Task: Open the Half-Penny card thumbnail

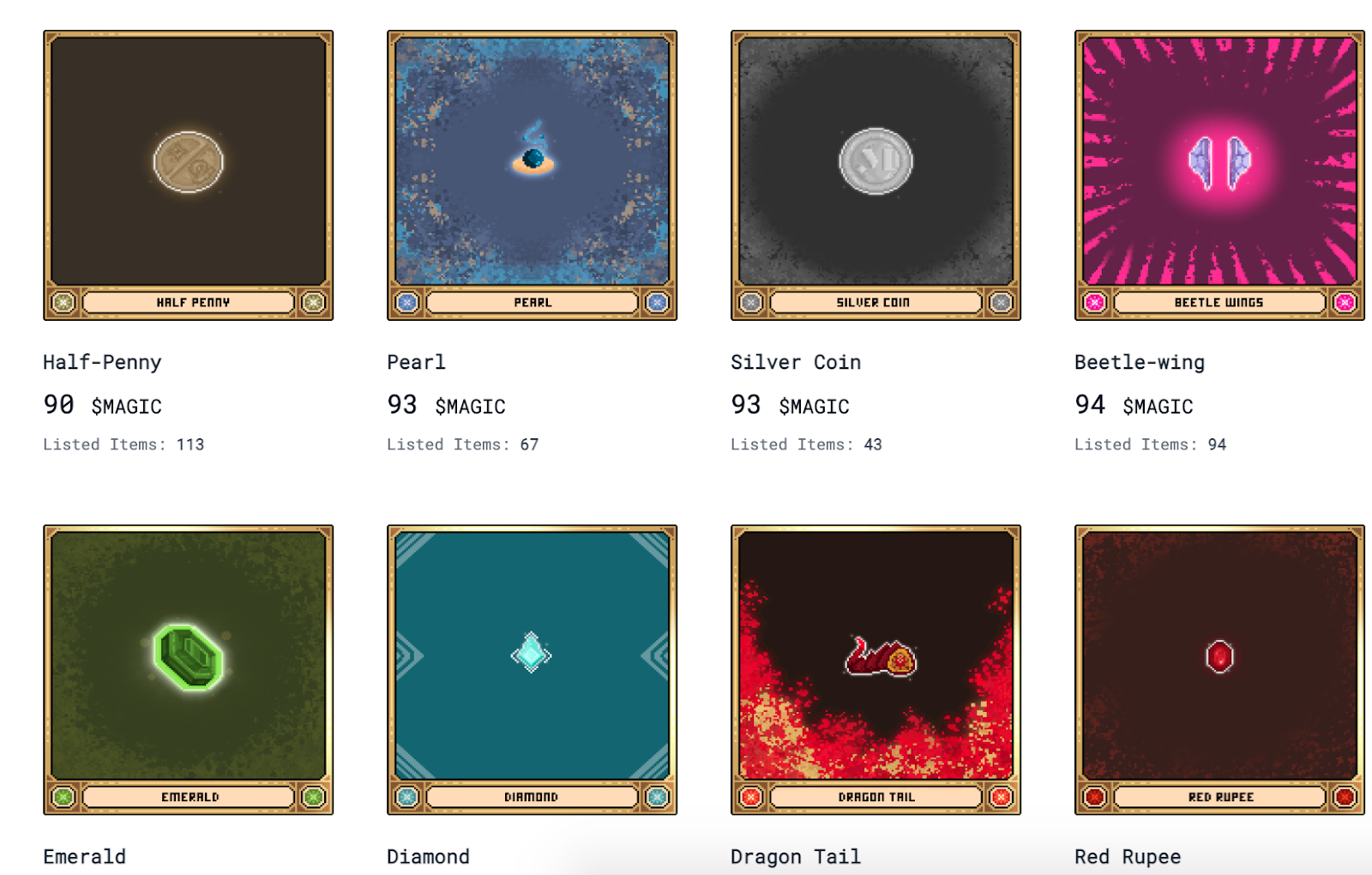Action: pos(189,176)
